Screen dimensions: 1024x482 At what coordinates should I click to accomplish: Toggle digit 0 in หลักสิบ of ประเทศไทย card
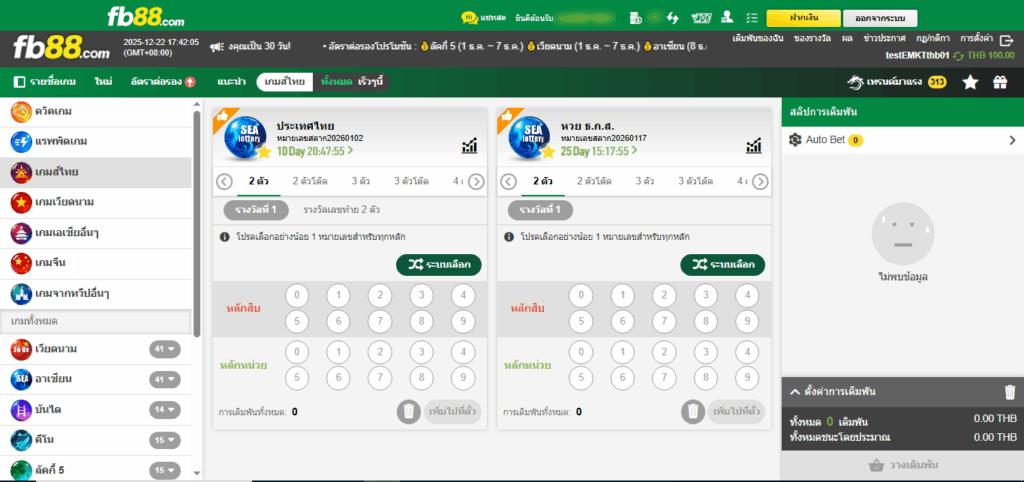click(297, 296)
